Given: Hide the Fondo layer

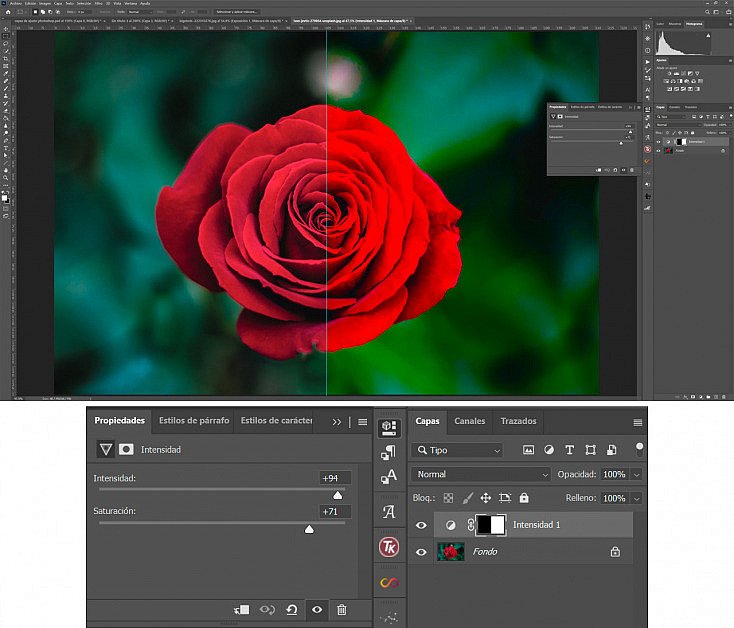Looking at the screenshot, I should [421, 552].
